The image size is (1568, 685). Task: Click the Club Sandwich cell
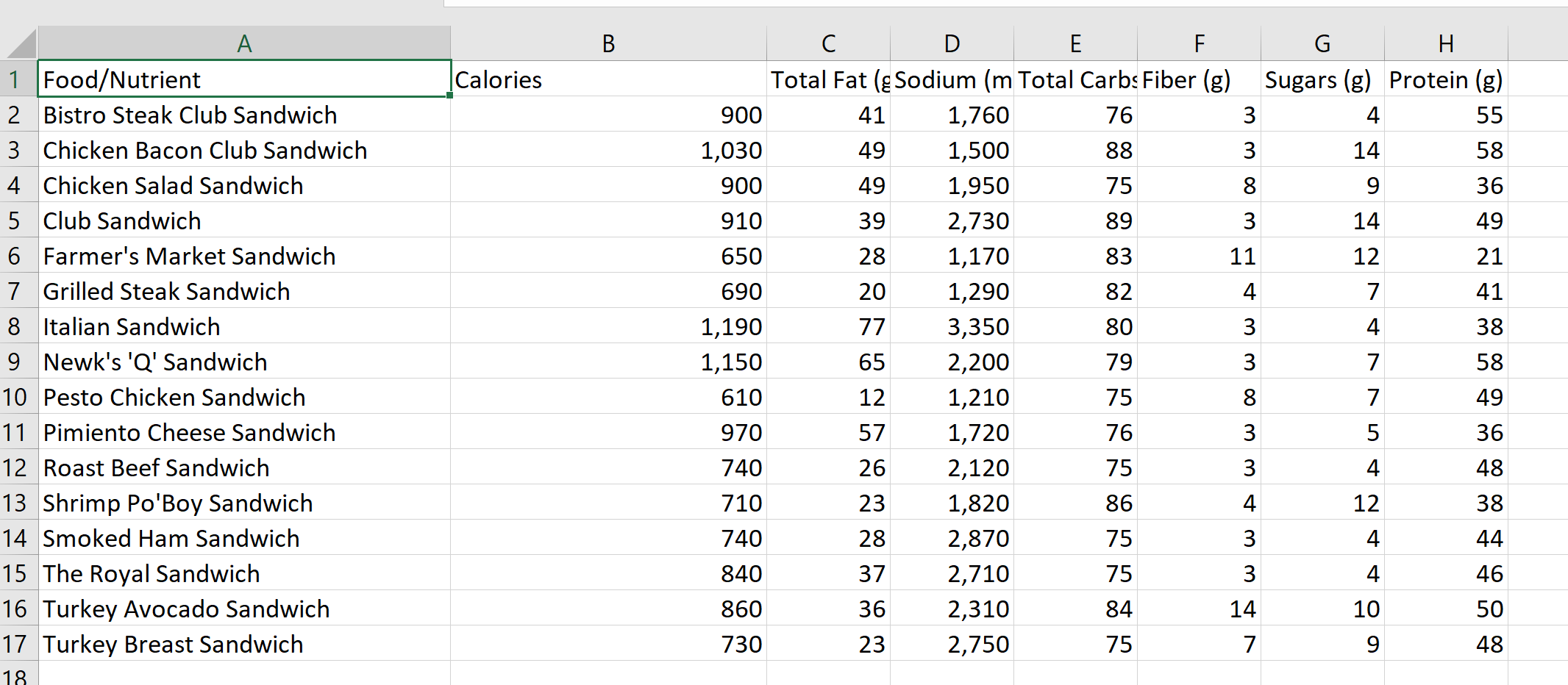pos(243,220)
